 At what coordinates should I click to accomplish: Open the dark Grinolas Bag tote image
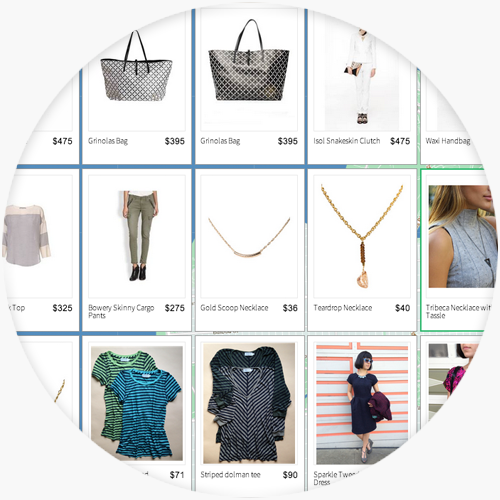pyautogui.click(x=249, y=60)
